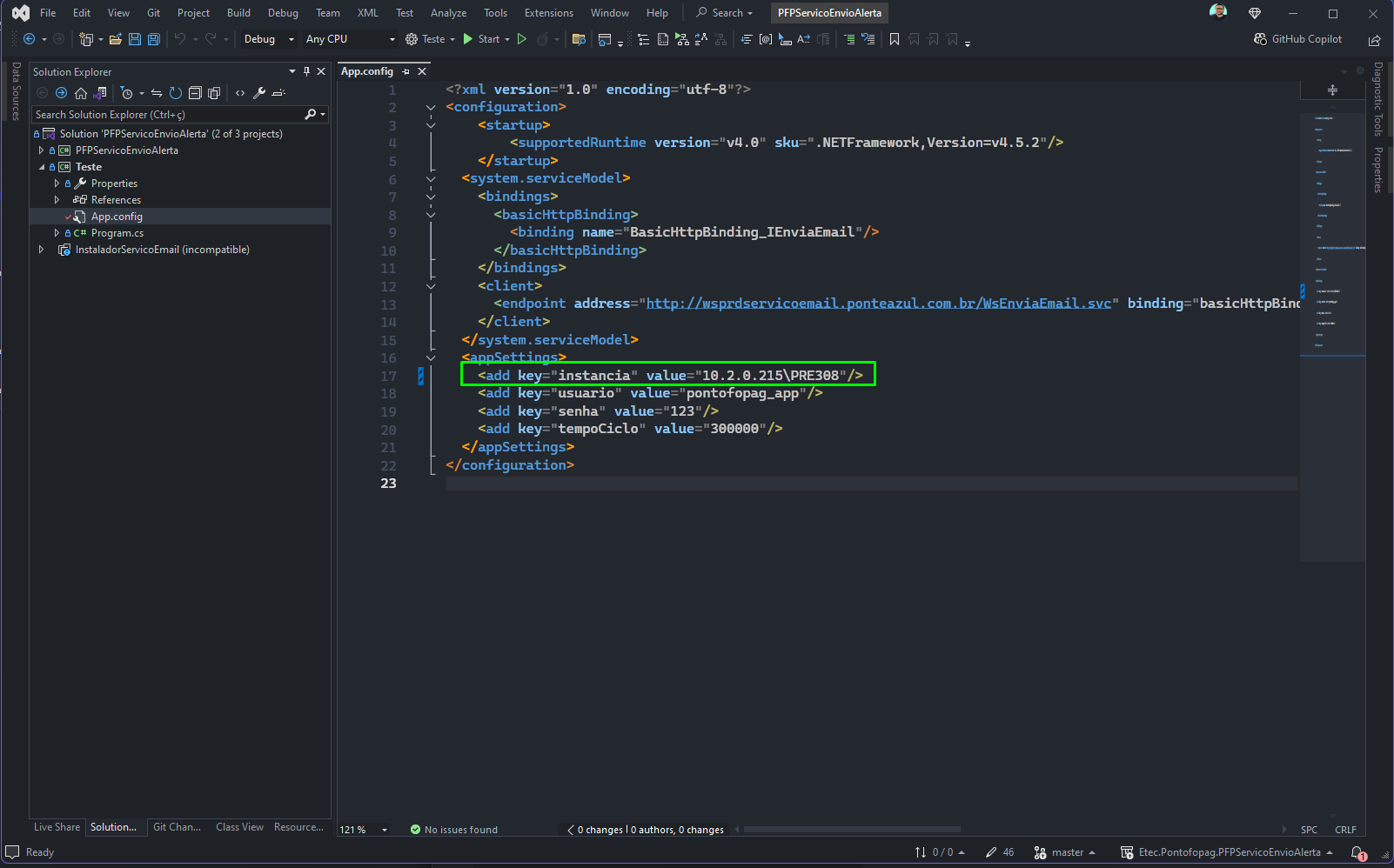Open the endpoint address URL link

[x=879, y=304]
